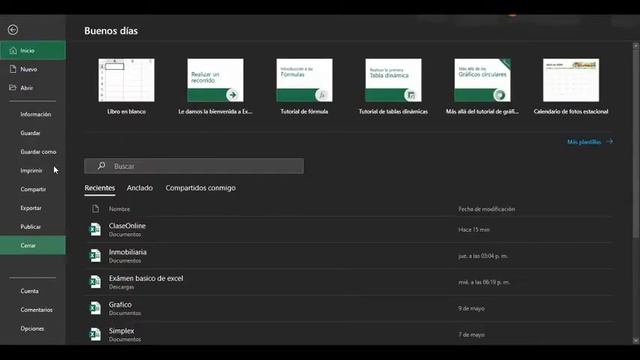Open the Tutorial de fórmula template
Image resolution: width=640 pixels, height=360 pixels.
tap(304, 80)
